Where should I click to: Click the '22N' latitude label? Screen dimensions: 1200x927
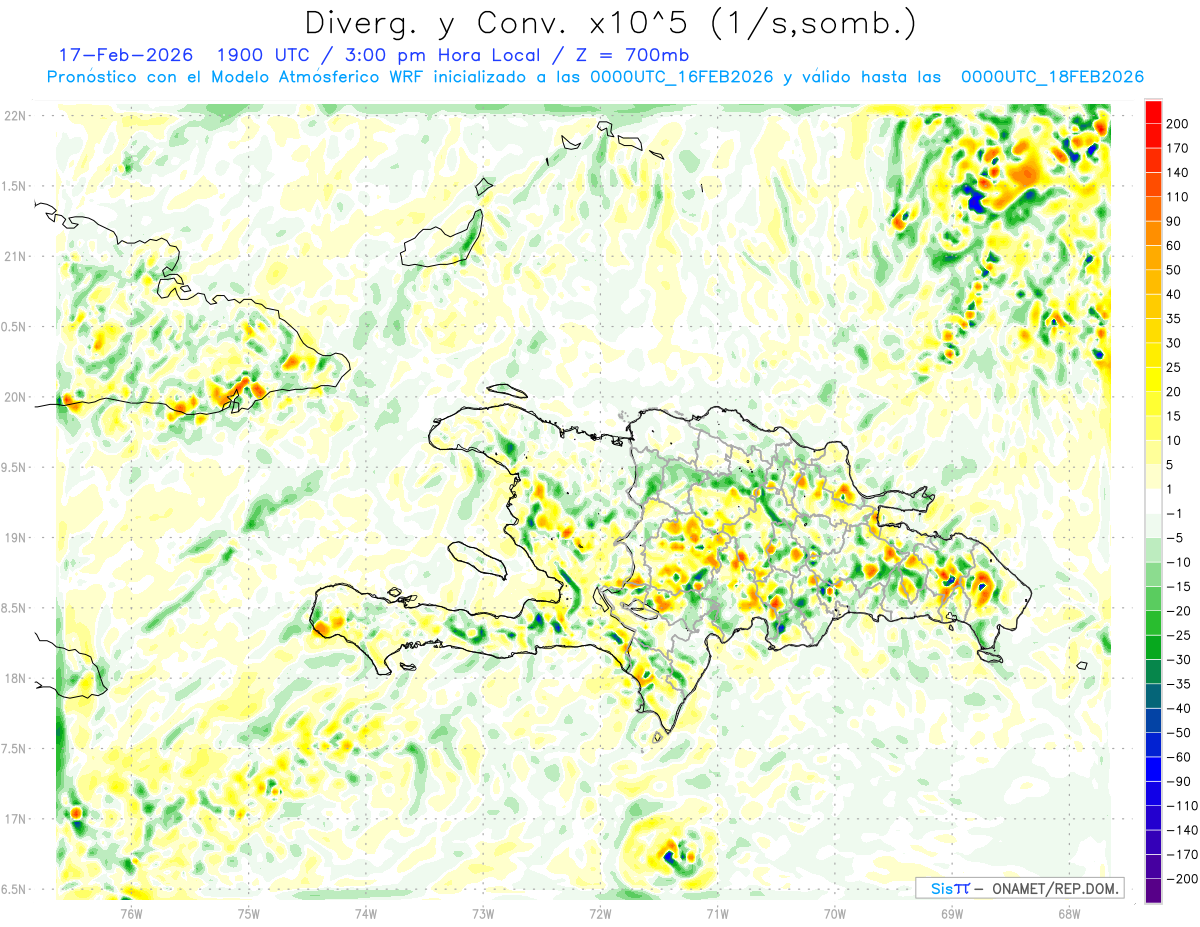(x=15, y=116)
